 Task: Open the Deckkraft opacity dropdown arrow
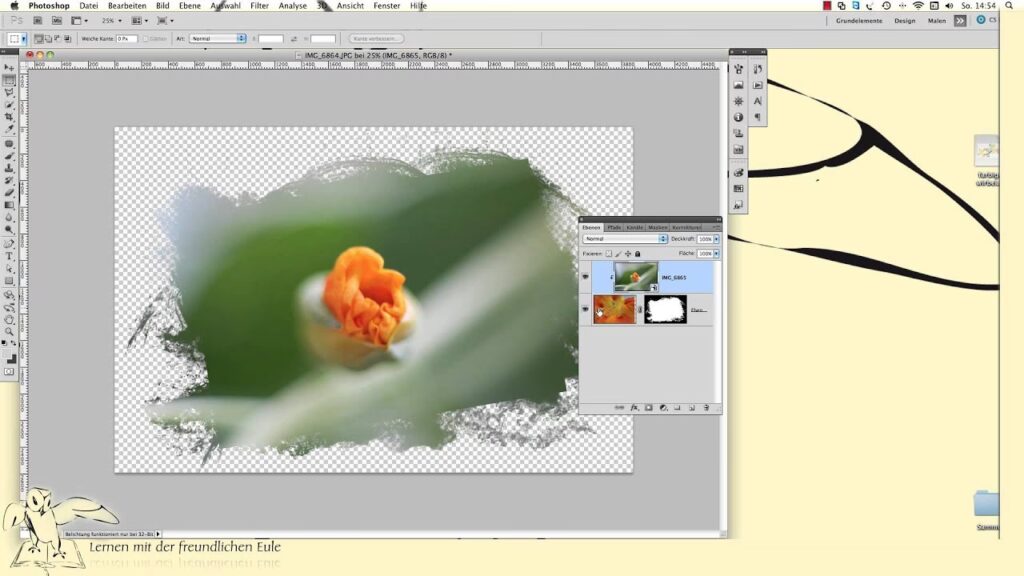pos(716,240)
